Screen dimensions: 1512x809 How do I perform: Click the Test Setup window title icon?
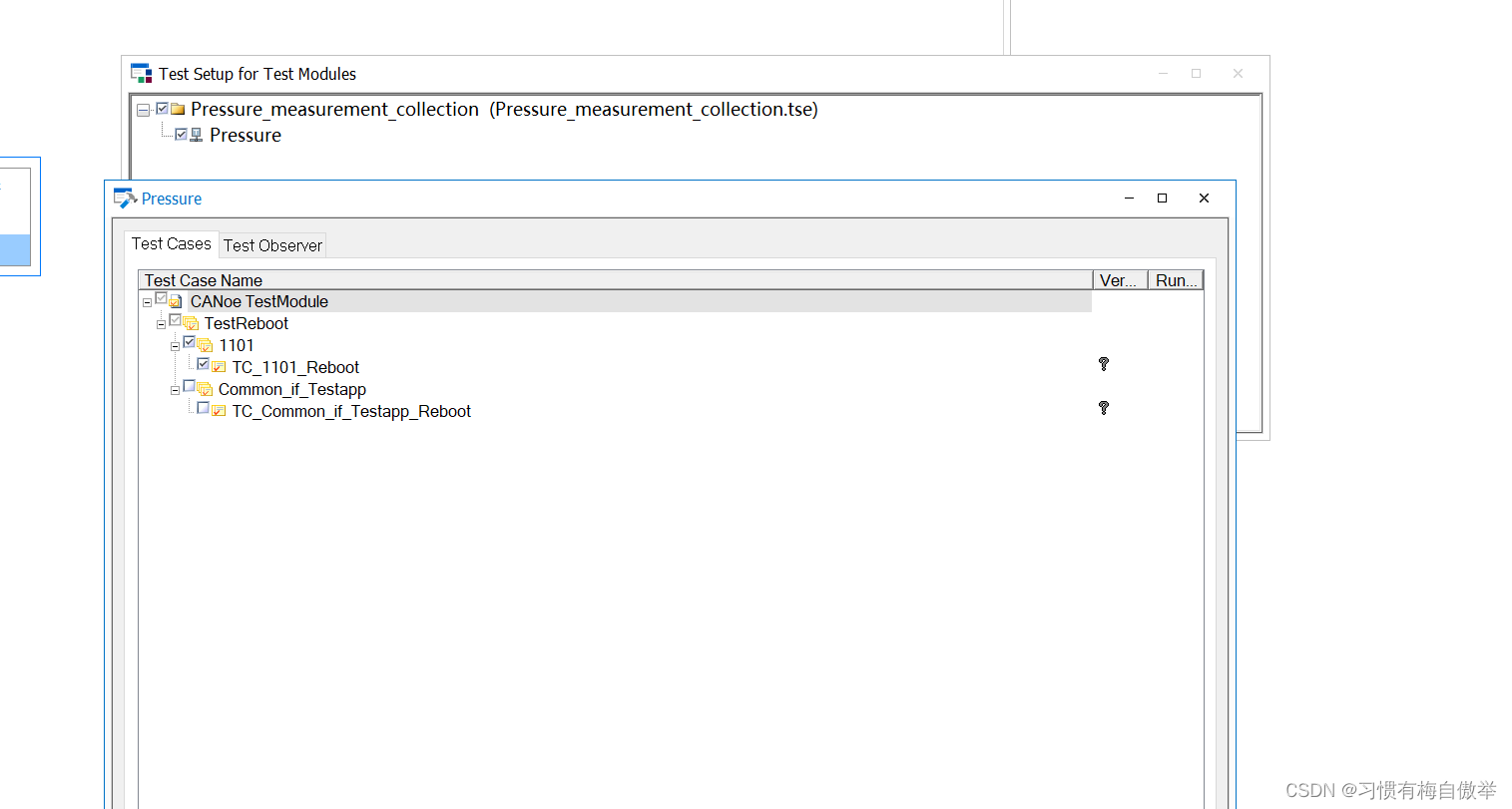click(x=142, y=73)
